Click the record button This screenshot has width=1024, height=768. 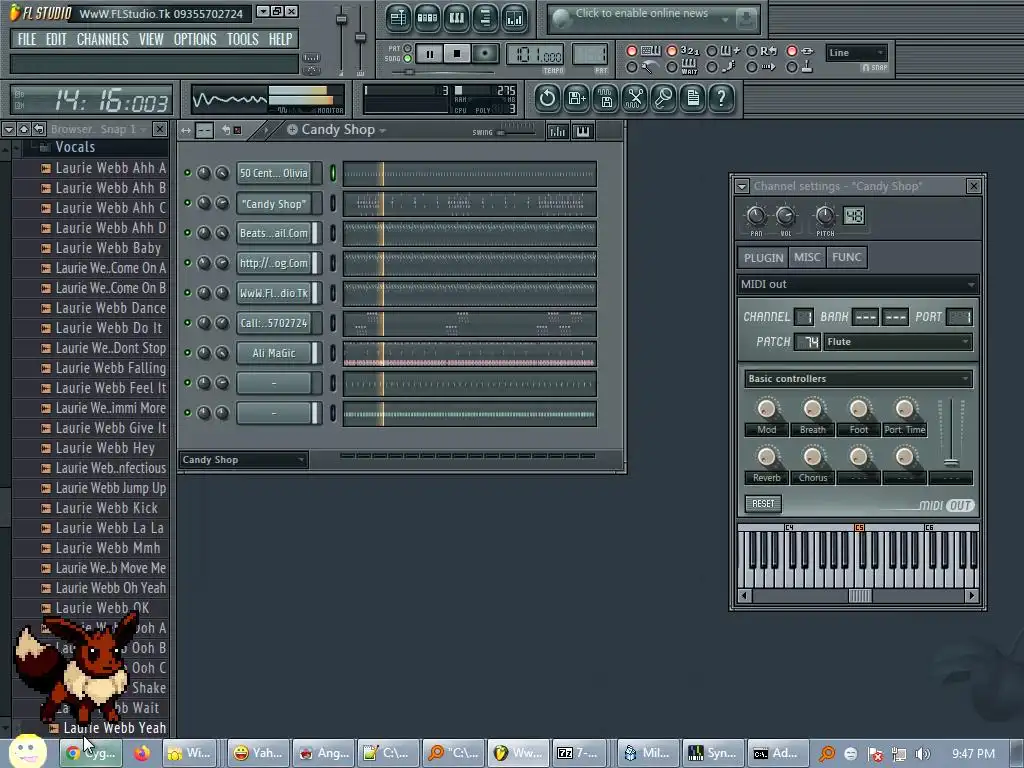coord(485,54)
